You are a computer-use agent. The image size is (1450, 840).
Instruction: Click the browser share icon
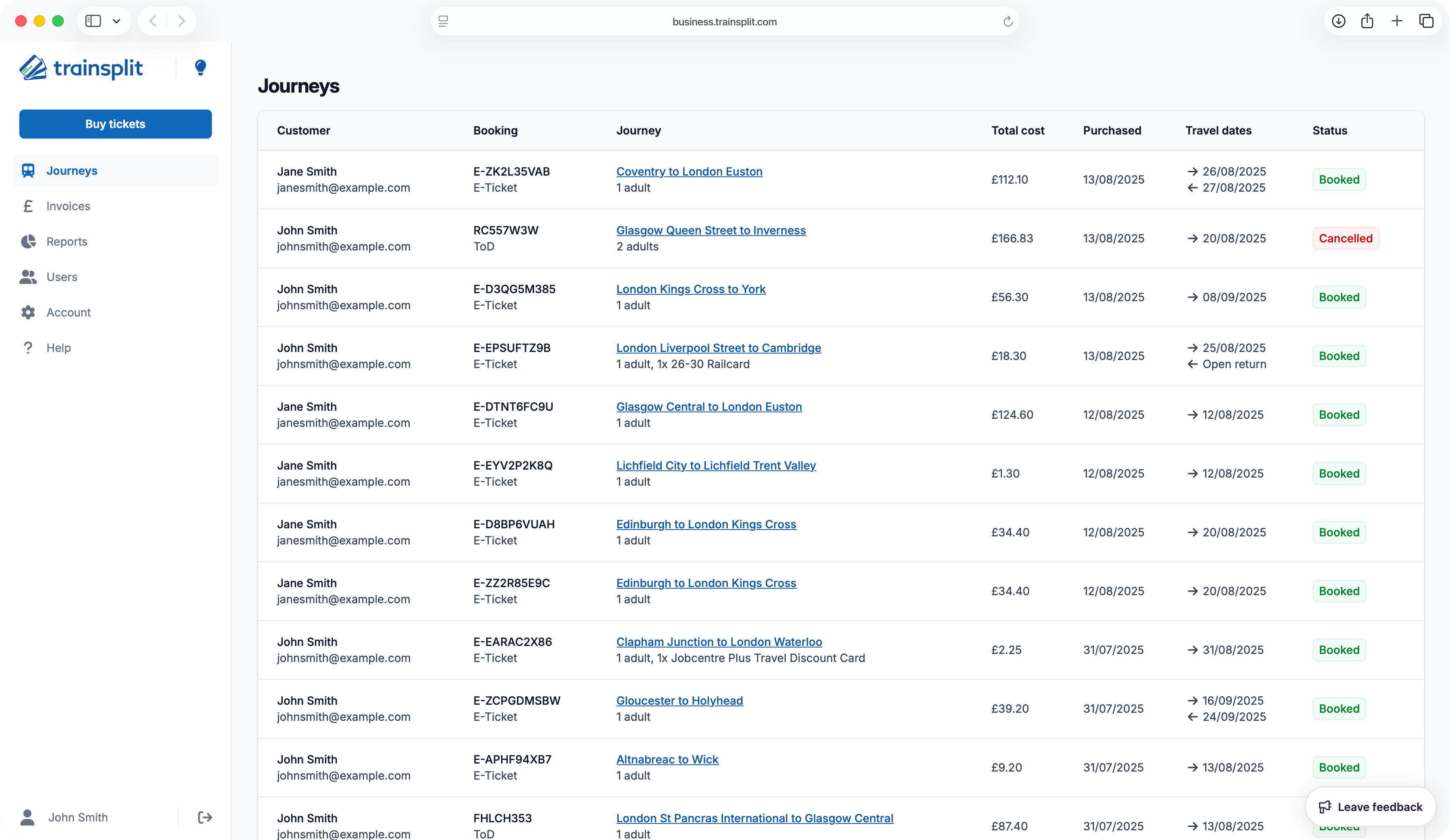[1367, 21]
